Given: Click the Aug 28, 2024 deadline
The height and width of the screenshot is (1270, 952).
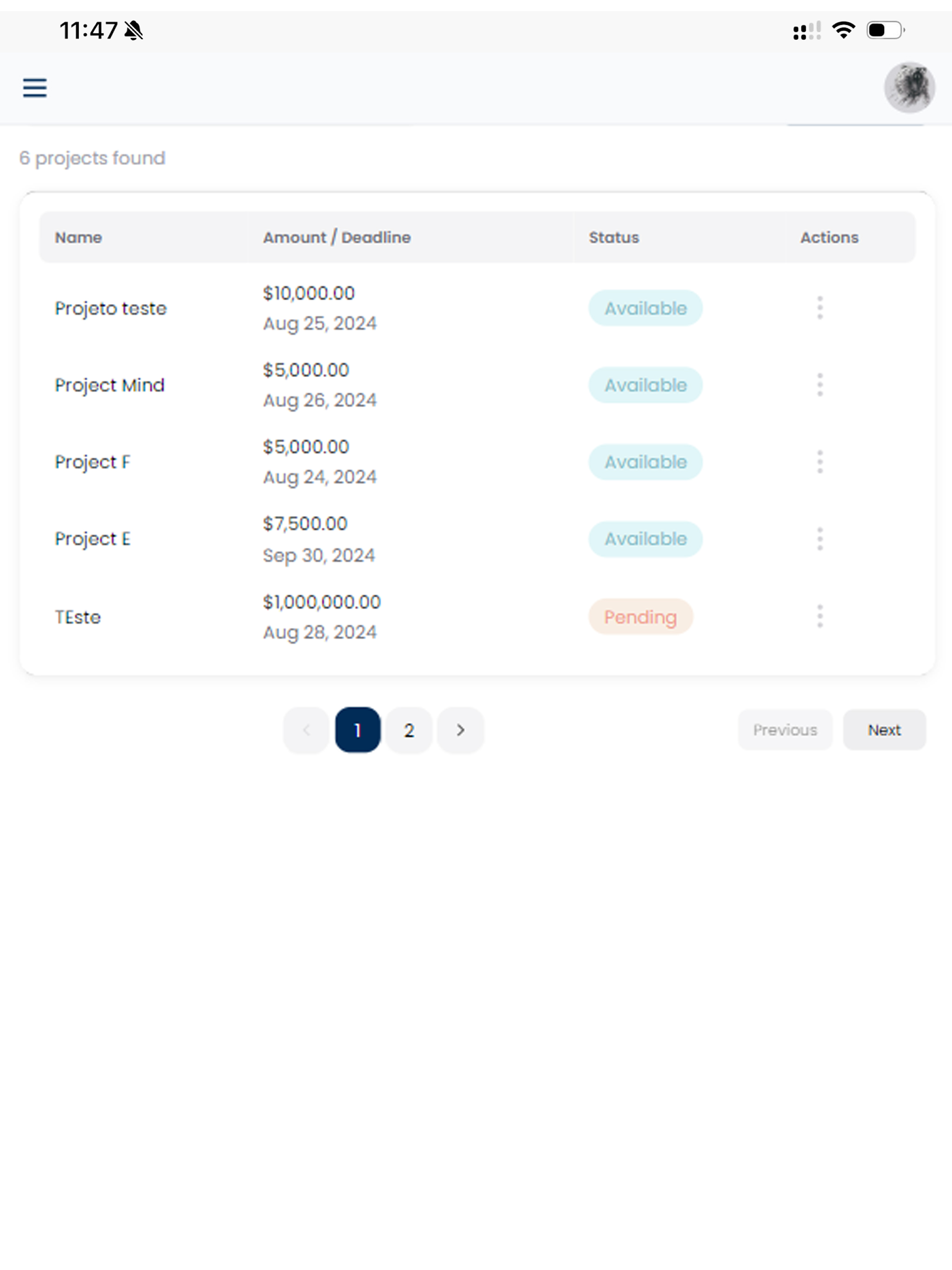Looking at the screenshot, I should click(320, 633).
